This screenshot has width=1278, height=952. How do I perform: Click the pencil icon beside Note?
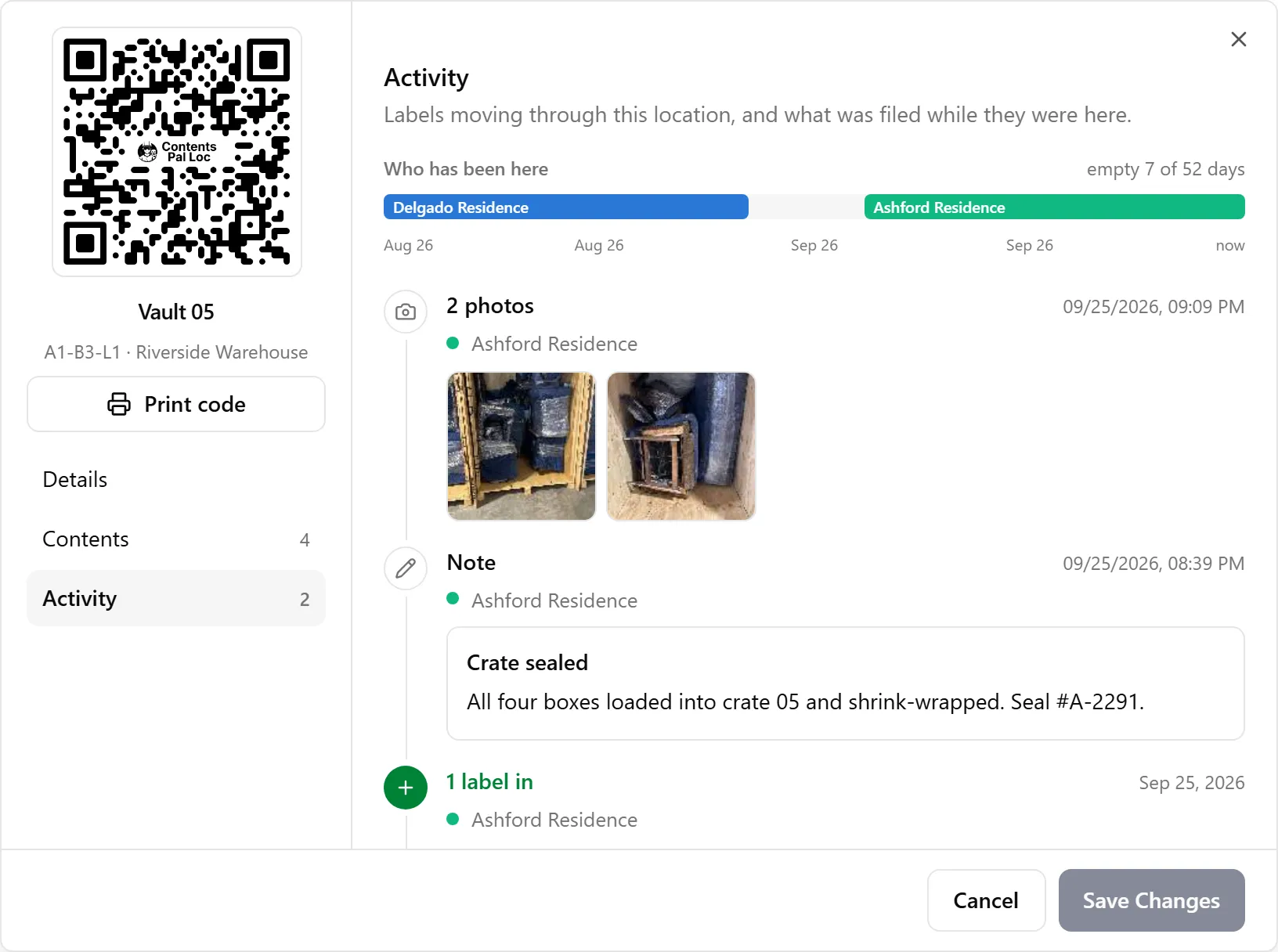pos(406,568)
